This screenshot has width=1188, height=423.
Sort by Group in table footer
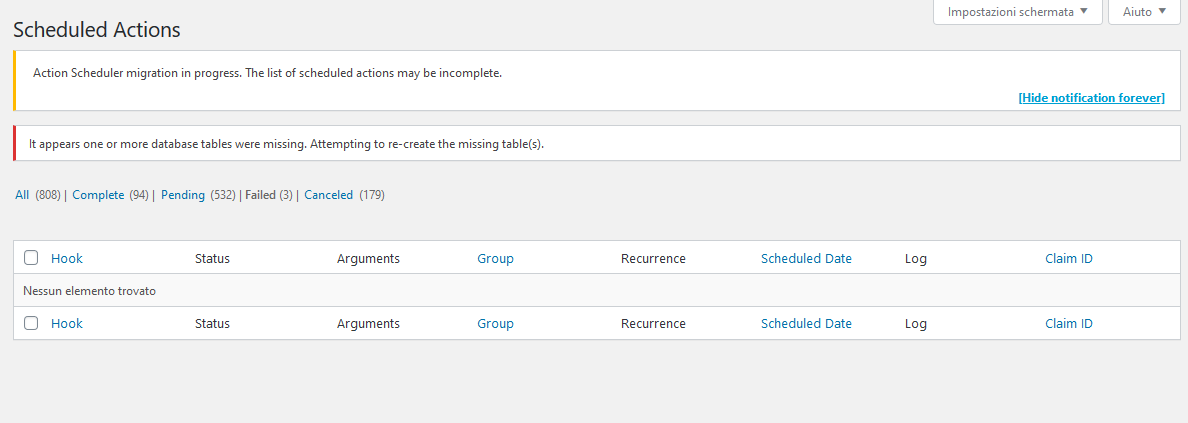point(495,324)
